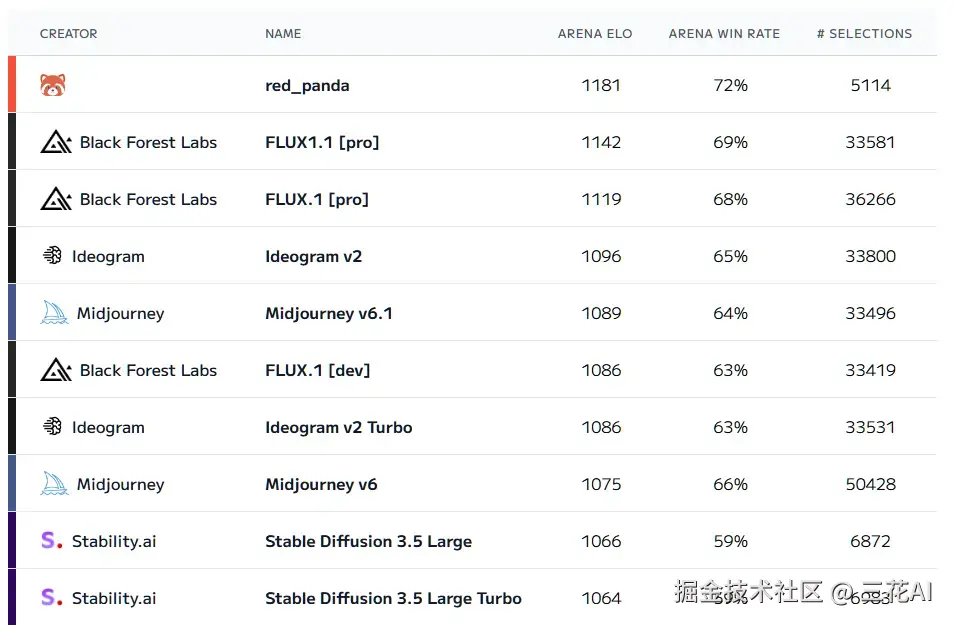The width and height of the screenshot is (953, 625).
Task: Click Black Forest Labs logo beside FLUX1.1 [pro]
Action: (x=56, y=142)
